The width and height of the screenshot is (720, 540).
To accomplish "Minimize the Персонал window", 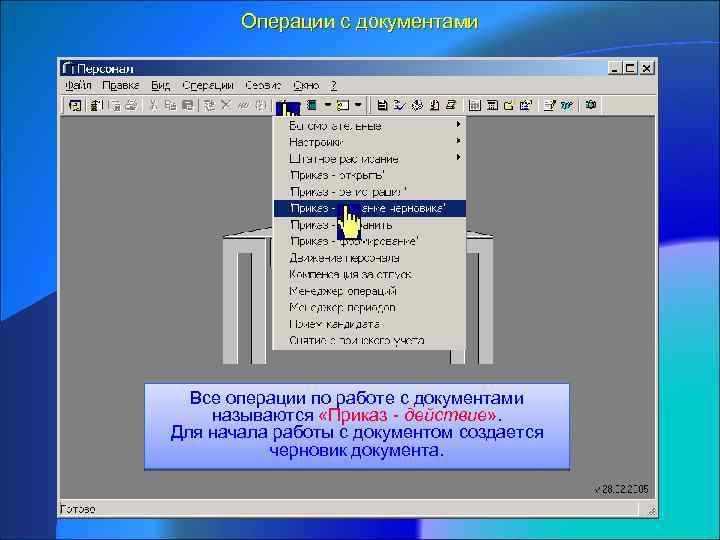I will [615, 68].
